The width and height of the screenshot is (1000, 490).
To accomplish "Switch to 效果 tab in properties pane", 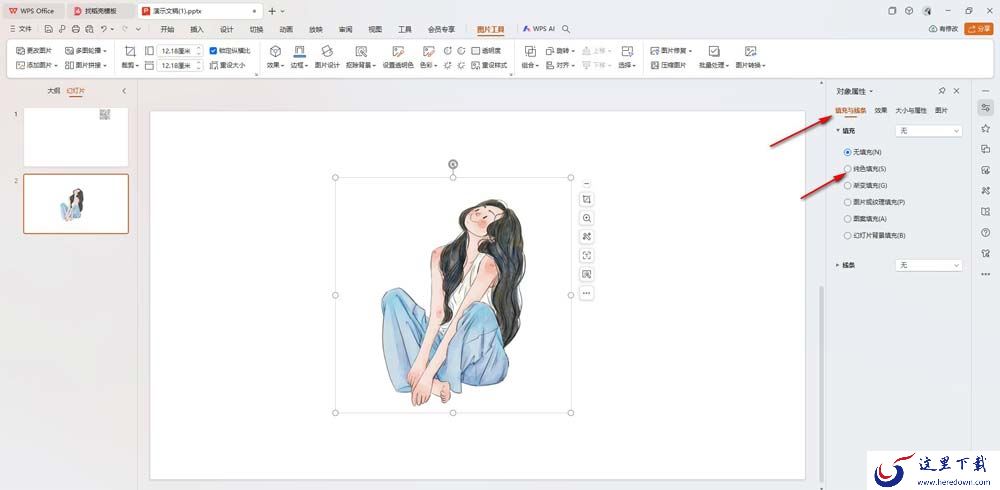I will click(881, 110).
